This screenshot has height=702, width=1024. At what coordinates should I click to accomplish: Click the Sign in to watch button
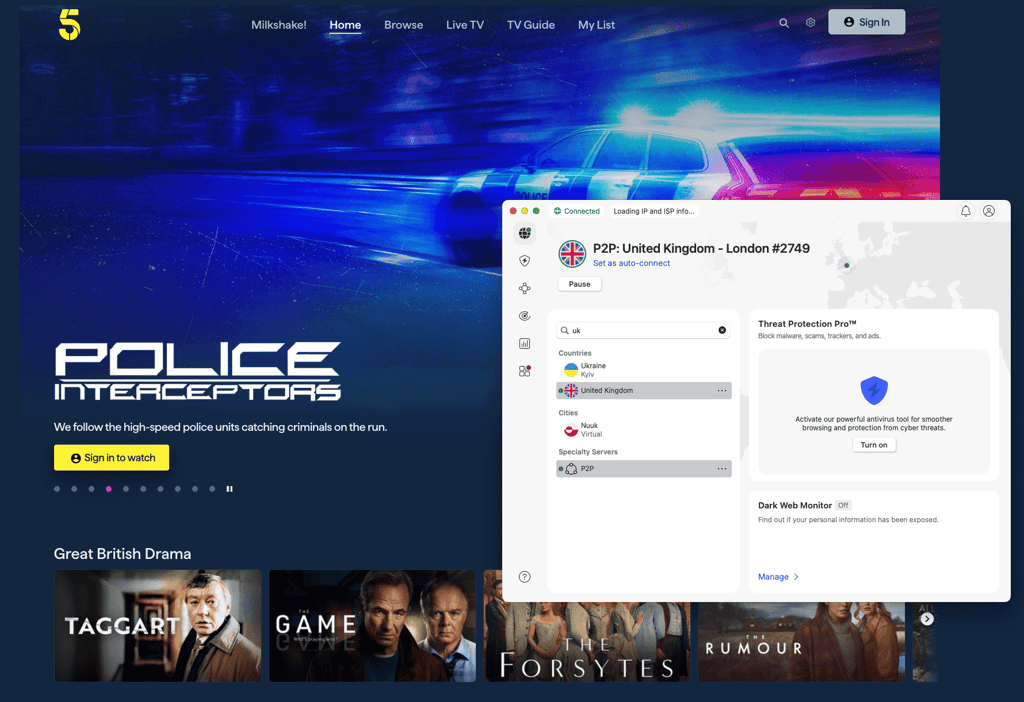112,458
